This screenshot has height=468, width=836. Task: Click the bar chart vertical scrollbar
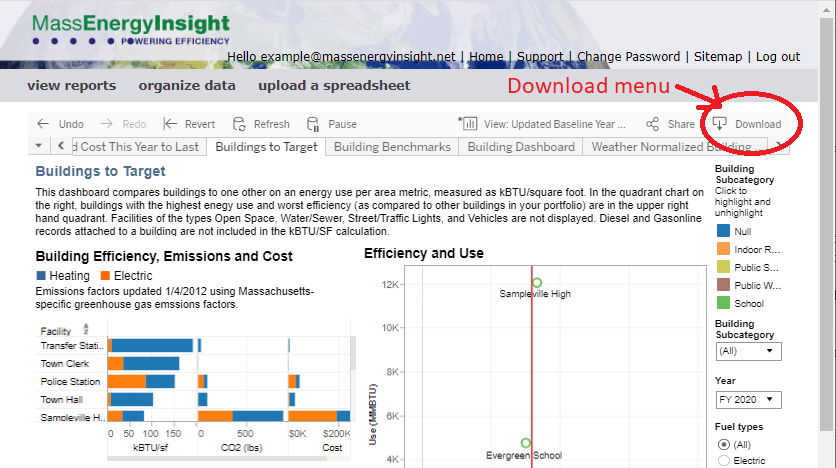[353, 353]
